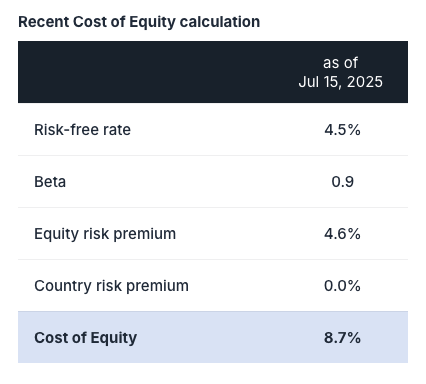The width and height of the screenshot is (426, 384).
Task: Click the Equity risk premium label
Action: pyautogui.click(x=105, y=234)
